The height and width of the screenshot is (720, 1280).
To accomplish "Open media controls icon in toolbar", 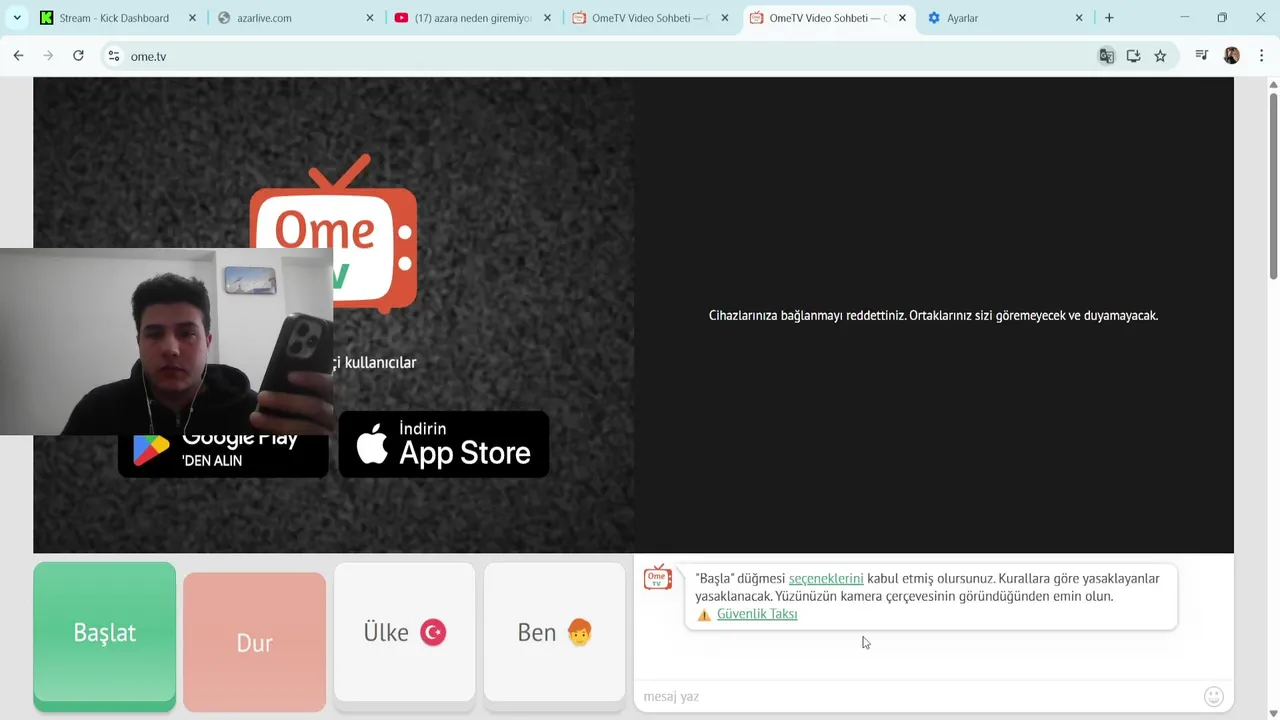I will (x=1202, y=56).
